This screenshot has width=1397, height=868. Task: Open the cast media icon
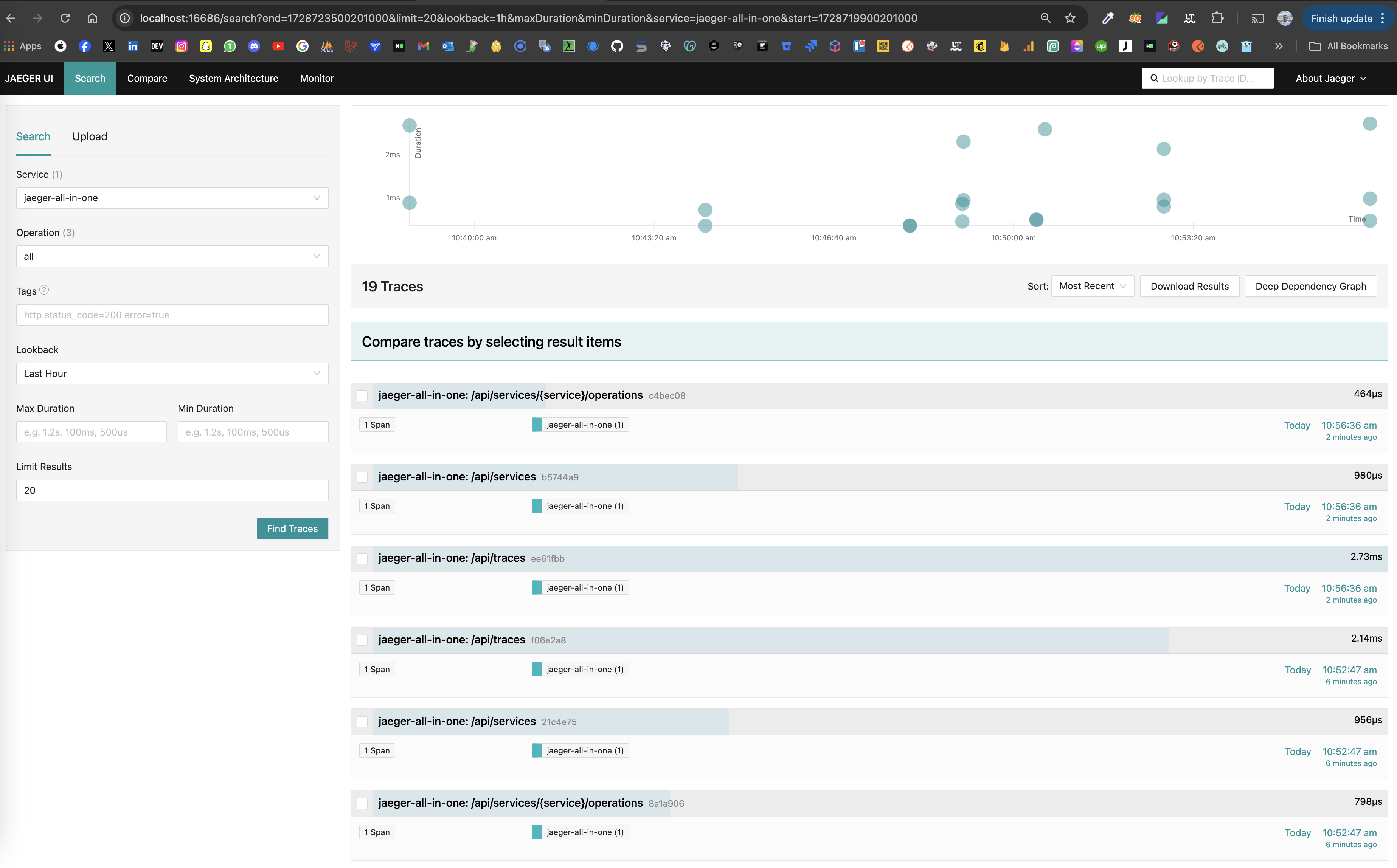click(1257, 19)
